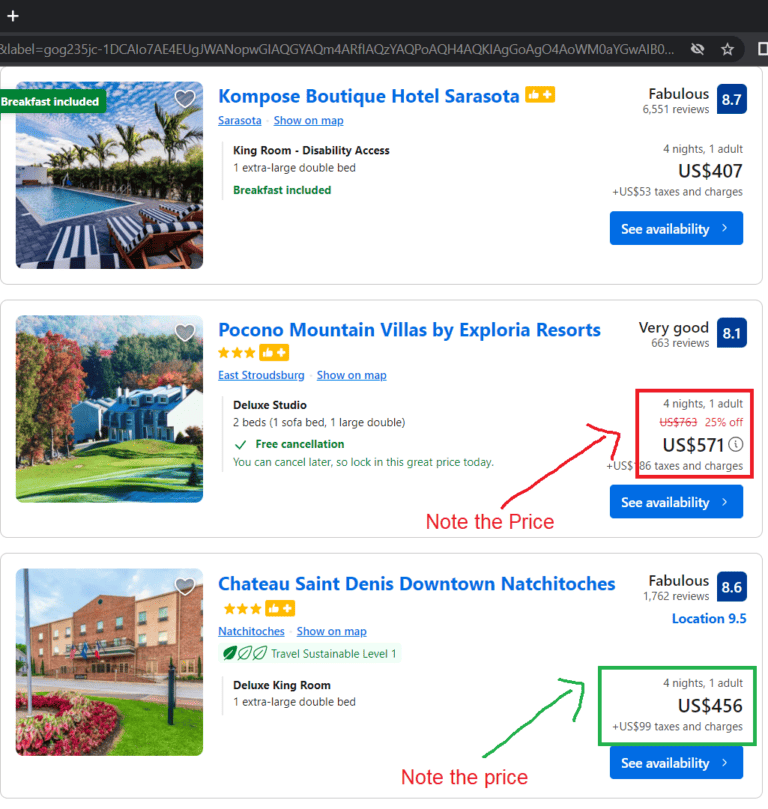Toggle wishlist heart on Pocono Mountain Villas
Viewport: 768px width, 809px height.
[184, 333]
